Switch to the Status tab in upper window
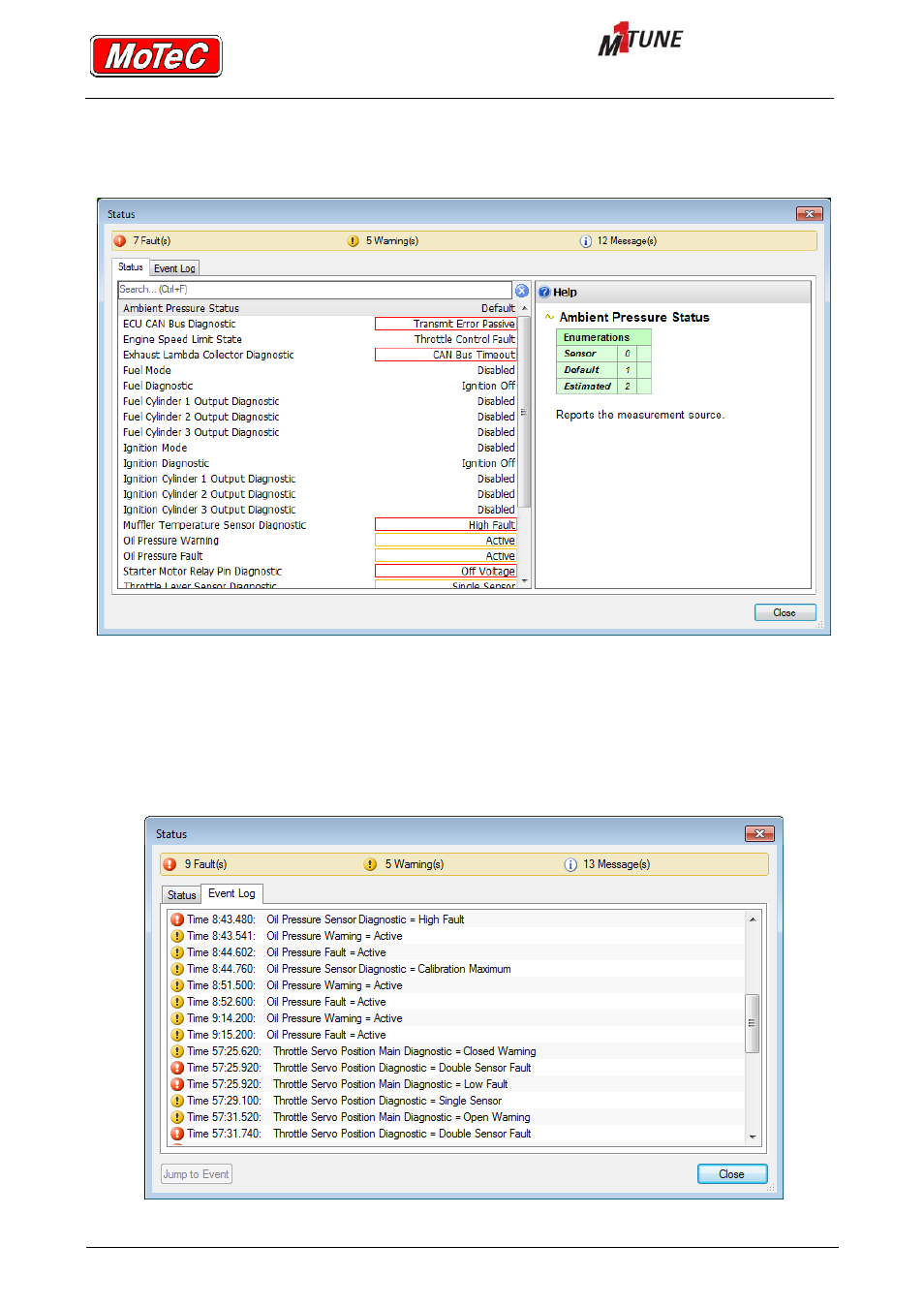Screen dimensions: 924x1308 [x=131, y=267]
